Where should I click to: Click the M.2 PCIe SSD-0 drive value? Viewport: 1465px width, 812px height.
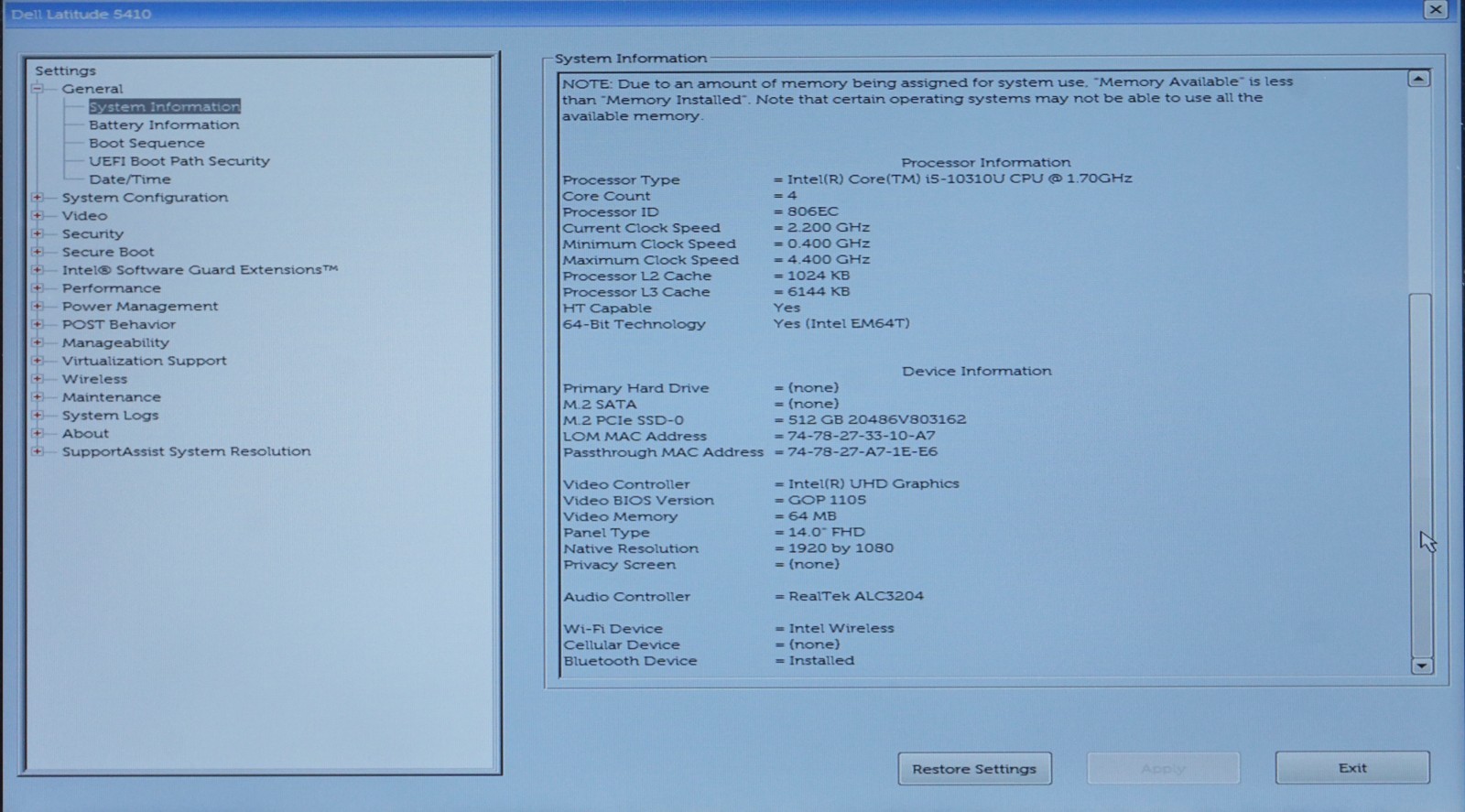tap(877, 419)
